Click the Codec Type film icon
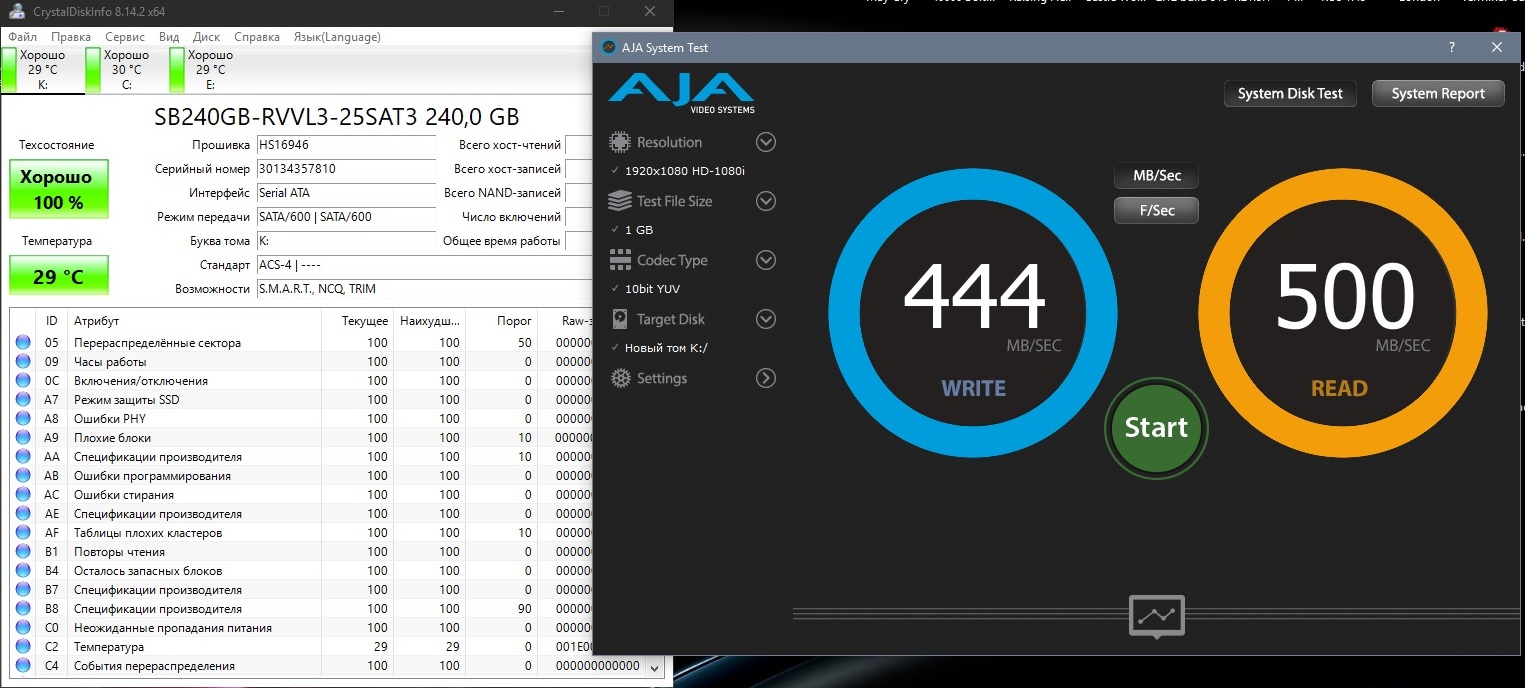Viewport: 1525px width, 688px height. point(620,260)
